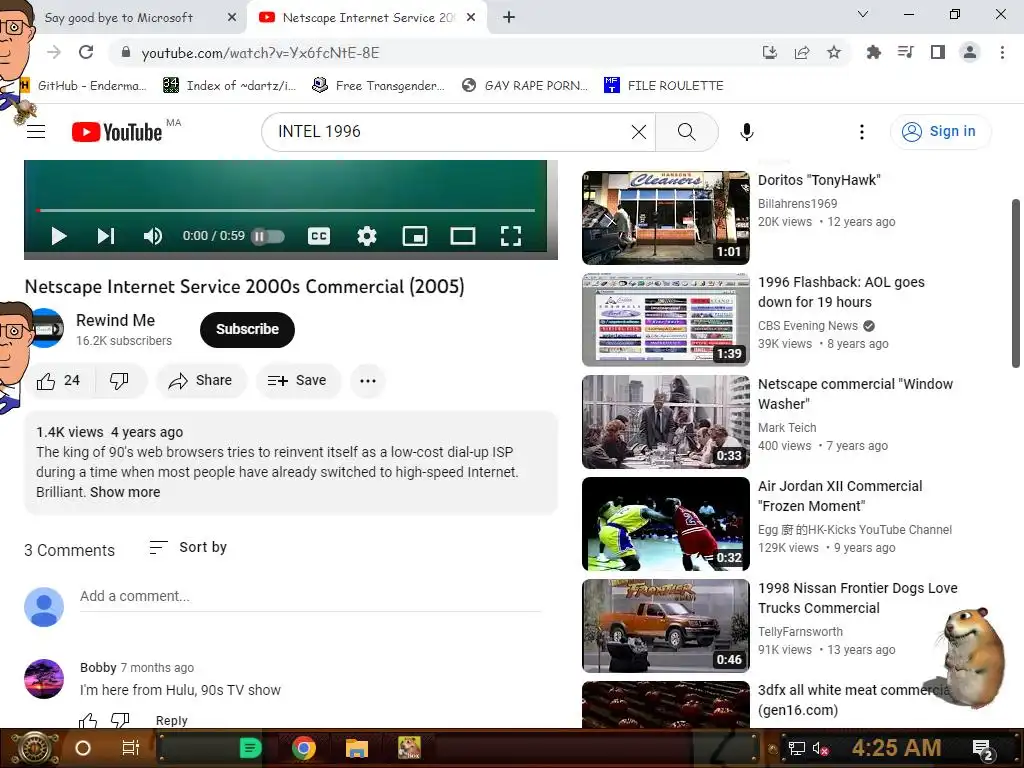Save video to a playlist
This screenshot has height=768, width=1024.
(x=298, y=381)
